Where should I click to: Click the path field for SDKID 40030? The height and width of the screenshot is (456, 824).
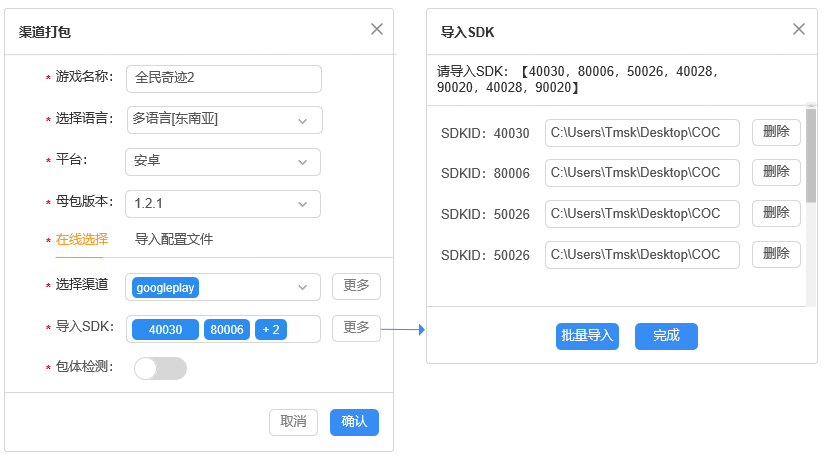coord(641,133)
